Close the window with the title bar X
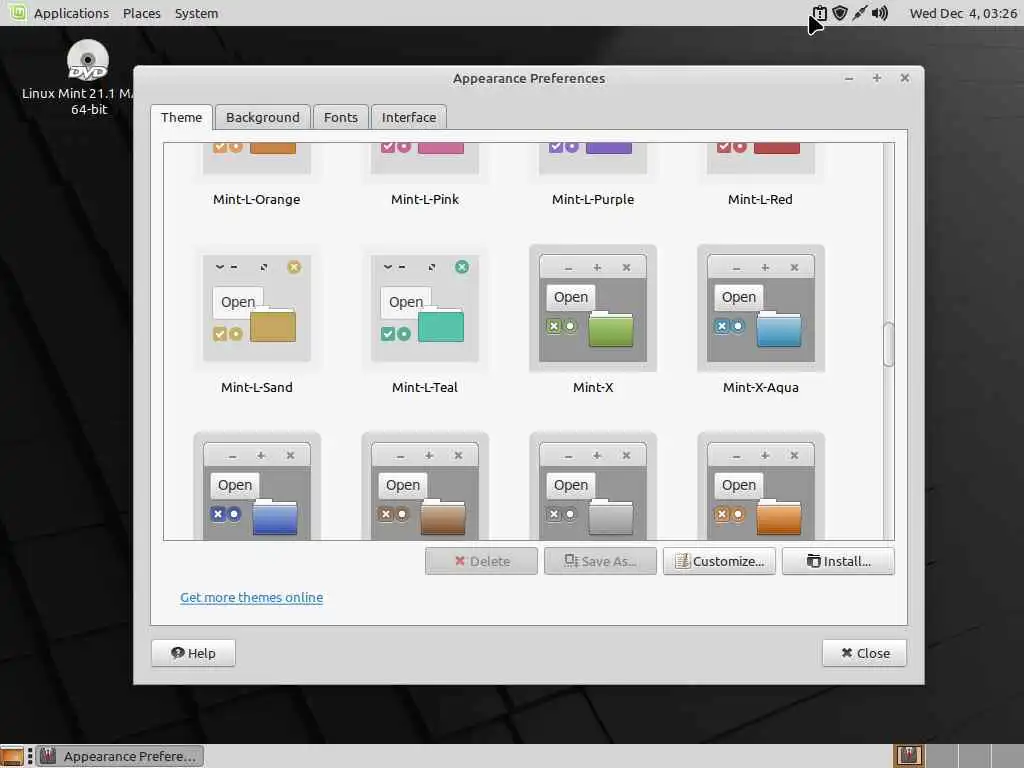Screen dimensions: 1024x768 (x=904, y=78)
